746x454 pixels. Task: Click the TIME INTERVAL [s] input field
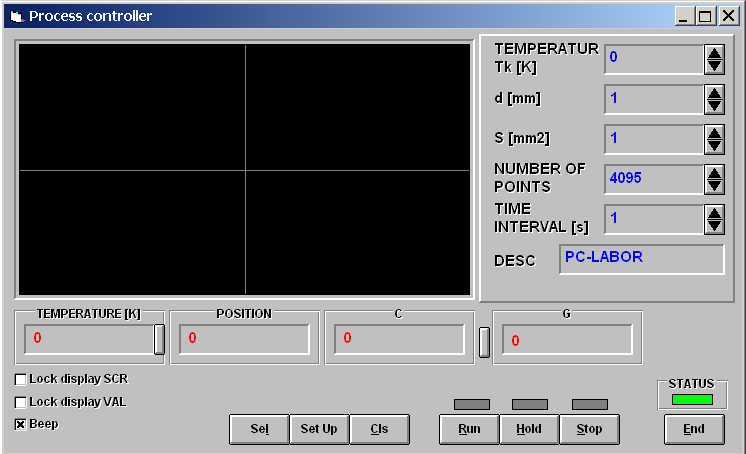click(654, 219)
